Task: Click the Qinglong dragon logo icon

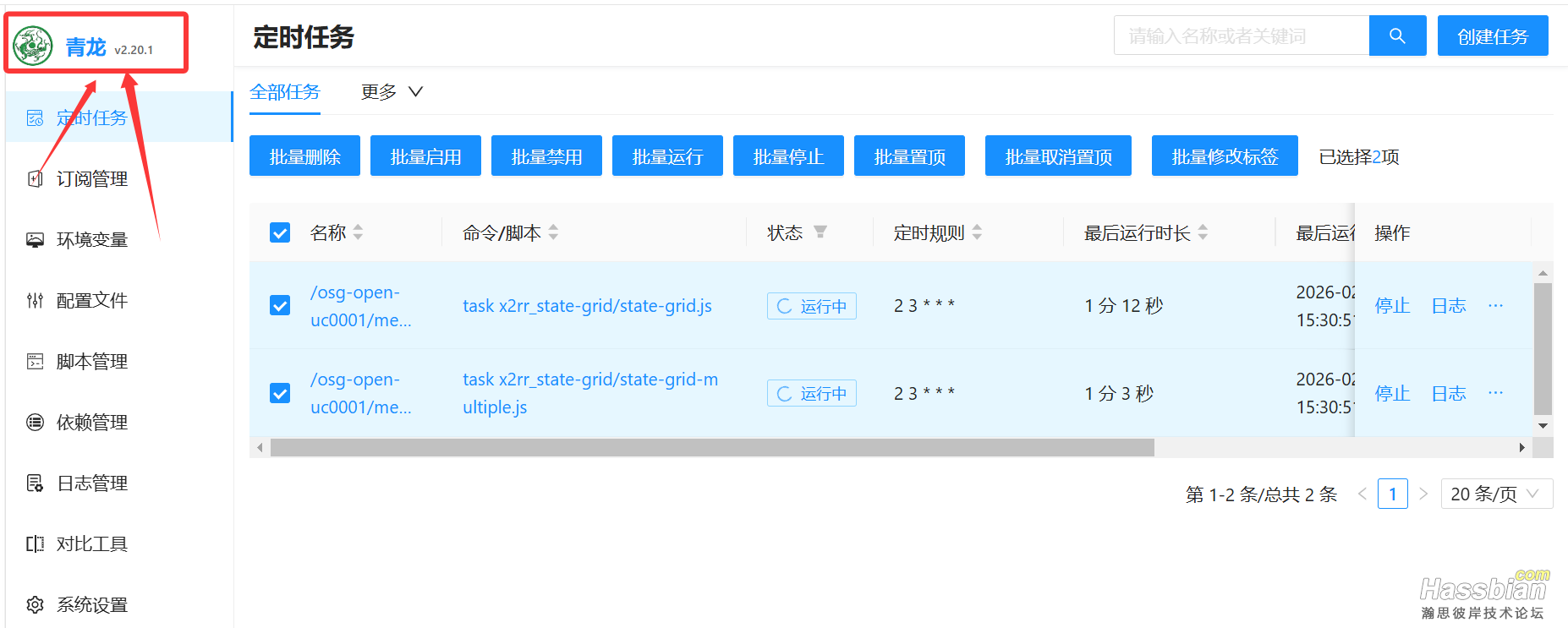Action: click(x=33, y=46)
